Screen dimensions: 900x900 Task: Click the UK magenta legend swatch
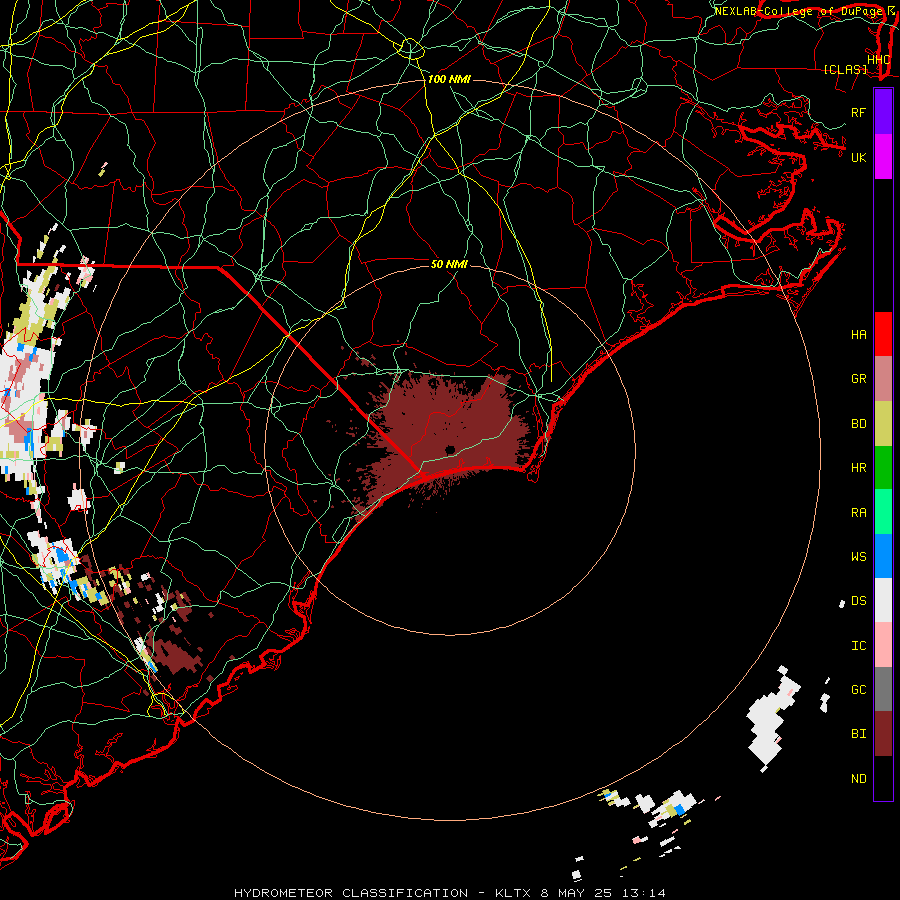point(883,157)
